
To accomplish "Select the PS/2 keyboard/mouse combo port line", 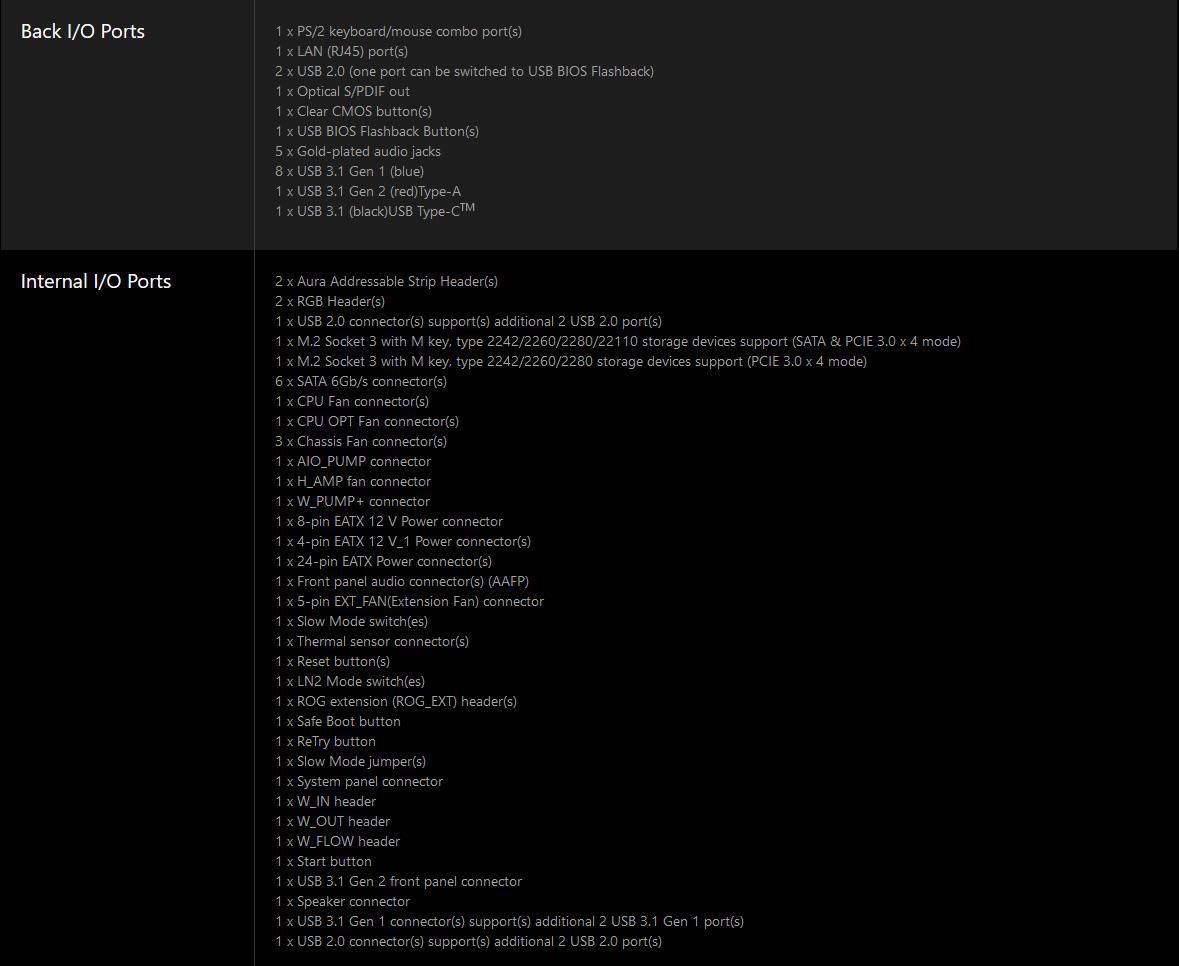I will point(399,32).
